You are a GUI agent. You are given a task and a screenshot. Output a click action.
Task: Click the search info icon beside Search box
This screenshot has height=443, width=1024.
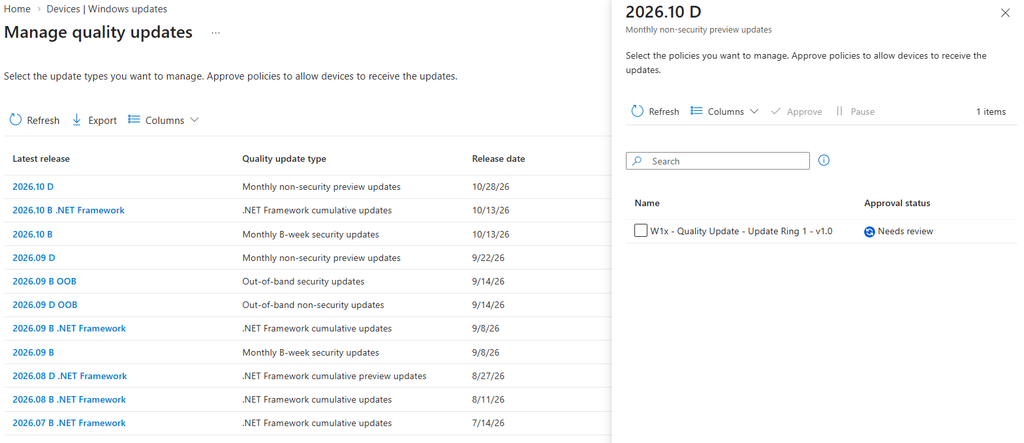(x=824, y=160)
